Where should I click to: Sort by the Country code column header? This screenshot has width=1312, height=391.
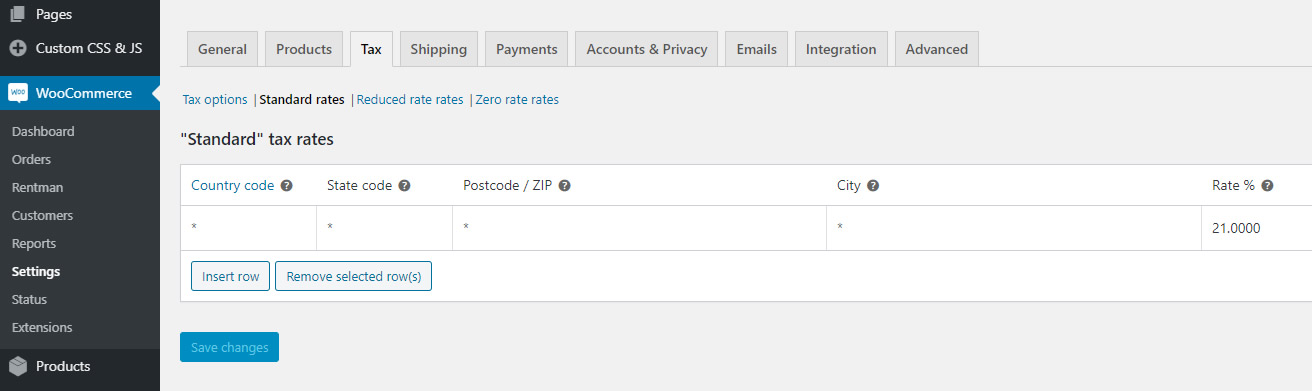pos(232,186)
